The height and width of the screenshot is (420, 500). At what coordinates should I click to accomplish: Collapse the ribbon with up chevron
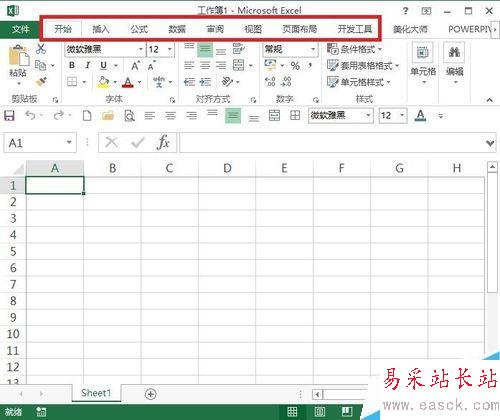[x=489, y=100]
